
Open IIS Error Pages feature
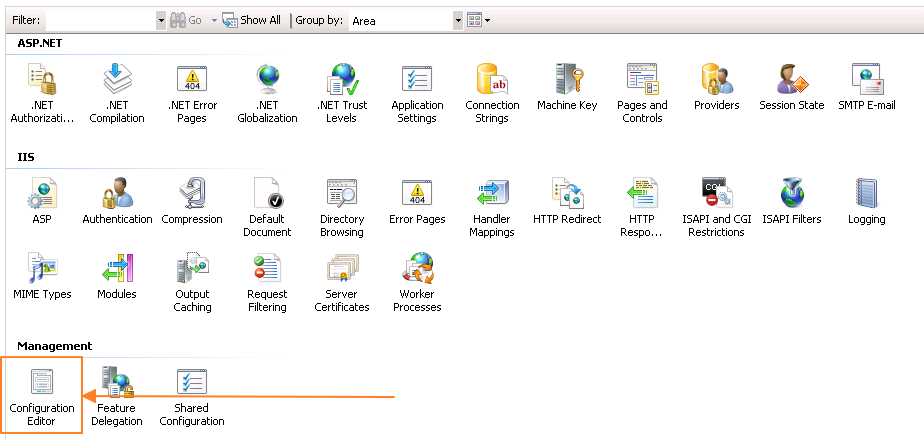pyautogui.click(x=417, y=201)
